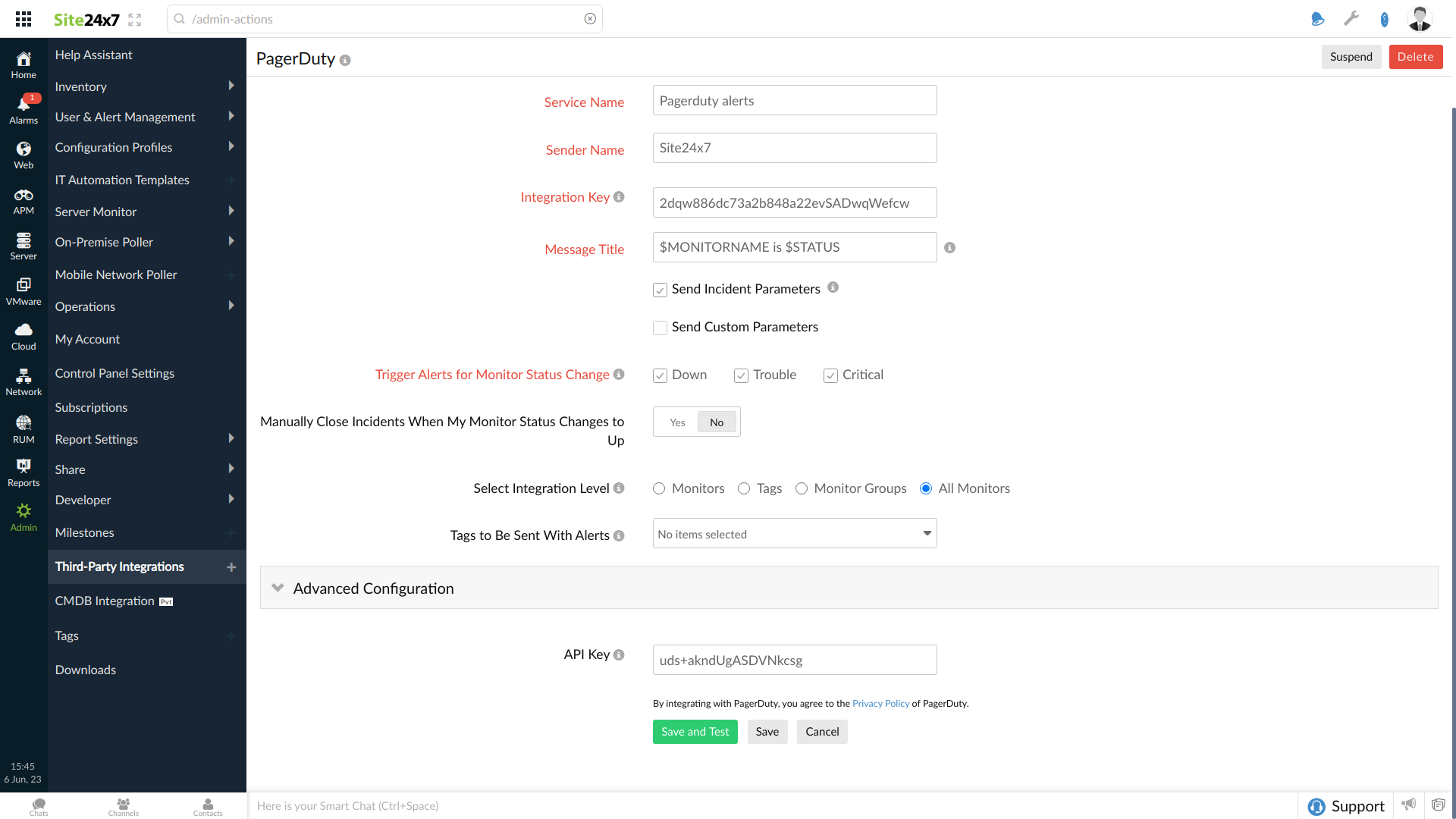Open the PagerDuty Privacy Policy link
1456x819 pixels.
[x=880, y=704]
